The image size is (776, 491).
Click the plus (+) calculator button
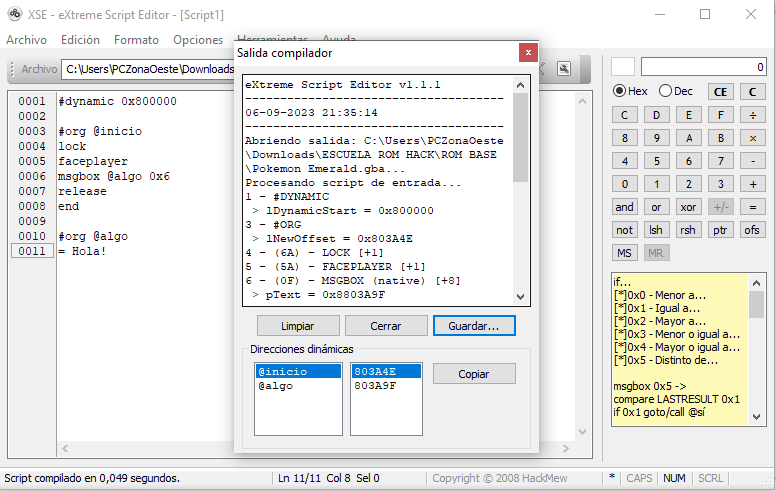(752, 184)
